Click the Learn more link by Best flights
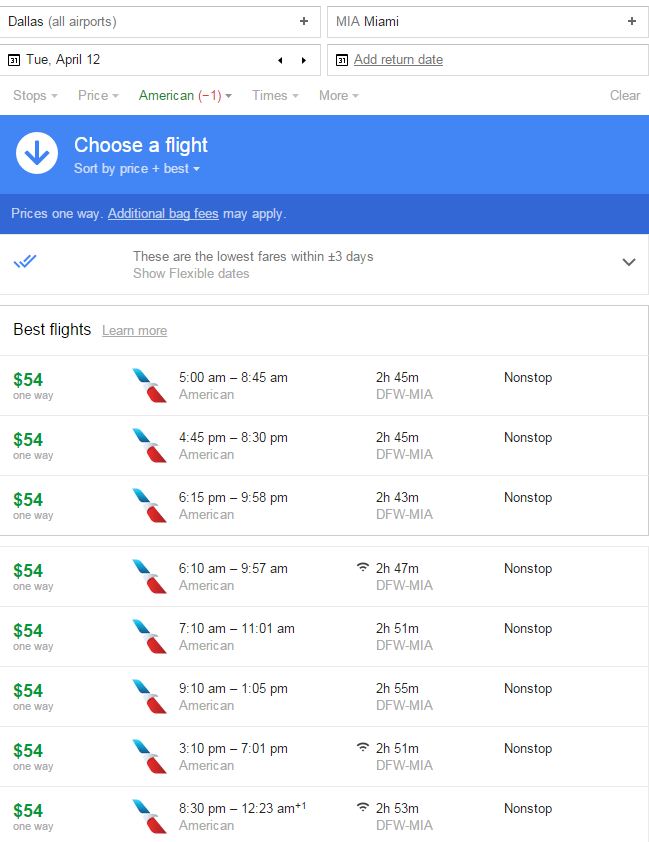Image resolution: width=649 pixels, height=842 pixels. click(134, 331)
